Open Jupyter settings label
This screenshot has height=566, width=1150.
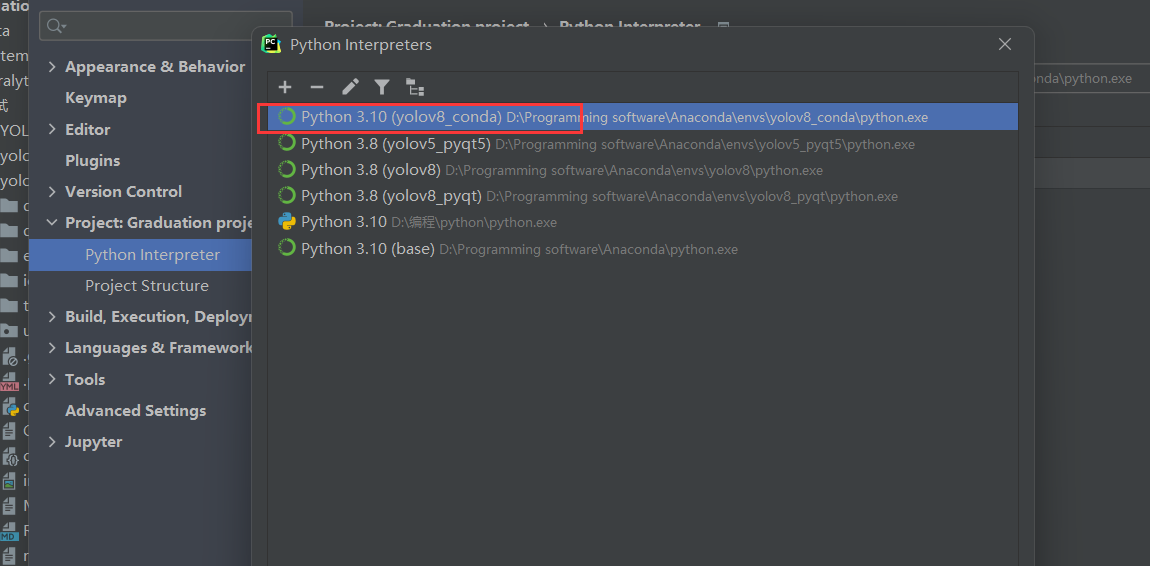(x=93, y=441)
